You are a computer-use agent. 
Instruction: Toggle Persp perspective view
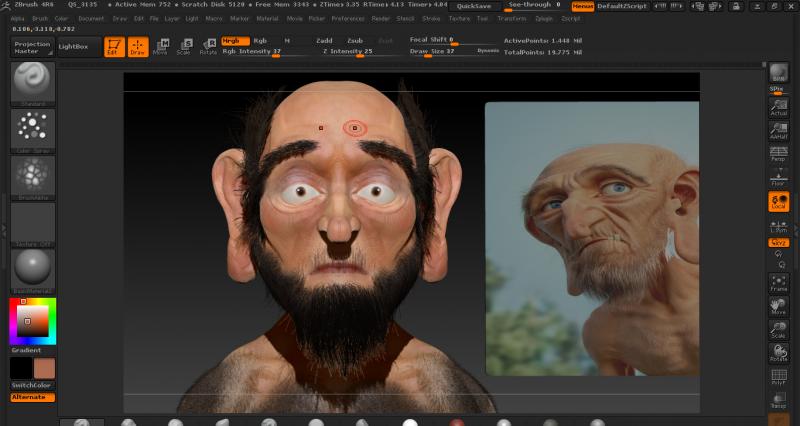point(779,154)
